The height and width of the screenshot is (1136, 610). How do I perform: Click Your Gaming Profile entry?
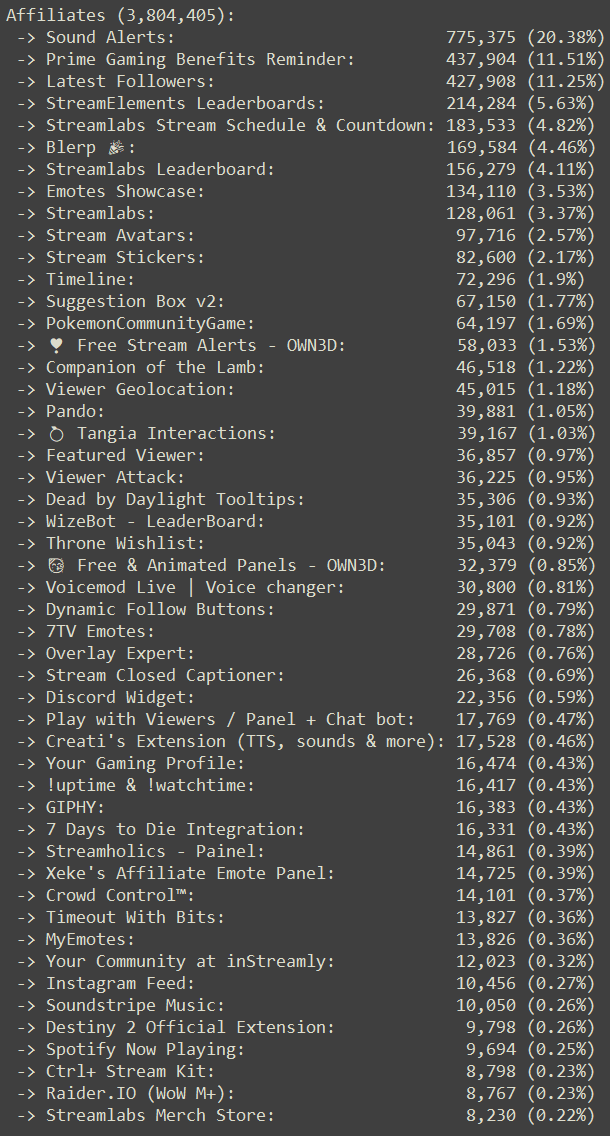[146, 763]
